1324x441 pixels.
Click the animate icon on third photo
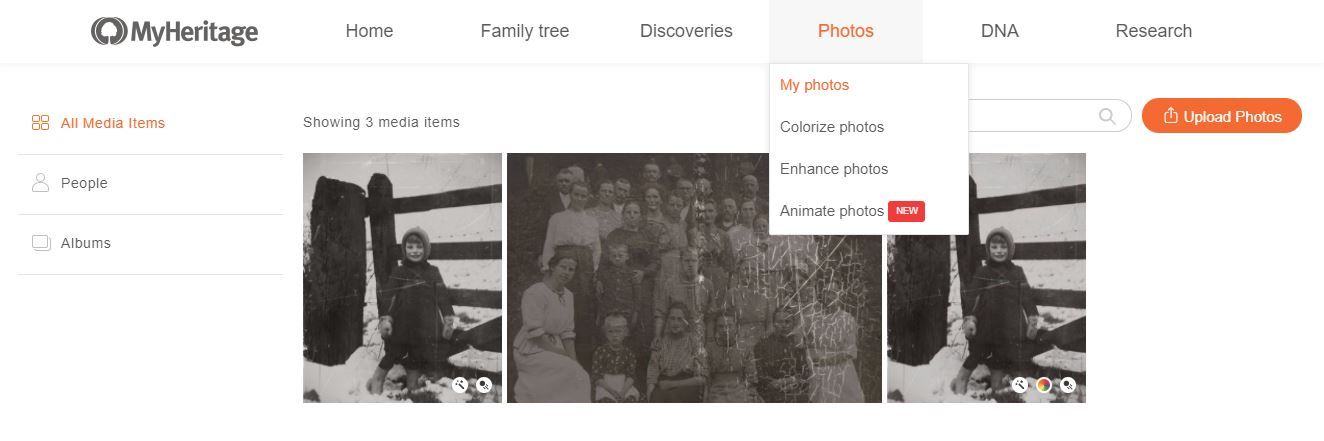pos(1068,385)
